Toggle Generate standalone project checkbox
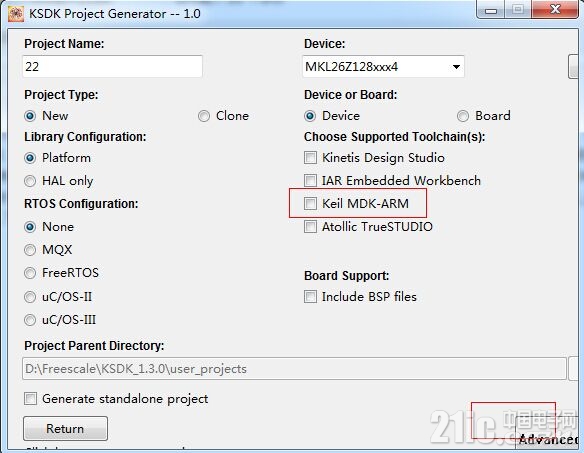584x453 pixels. (x=31, y=399)
